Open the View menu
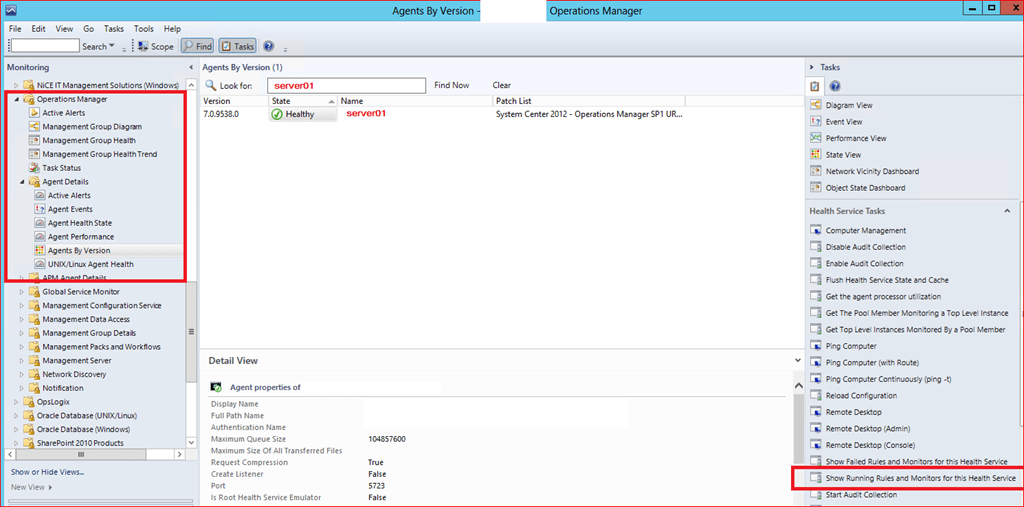Screen dimensions: 1024x507 coord(64,29)
